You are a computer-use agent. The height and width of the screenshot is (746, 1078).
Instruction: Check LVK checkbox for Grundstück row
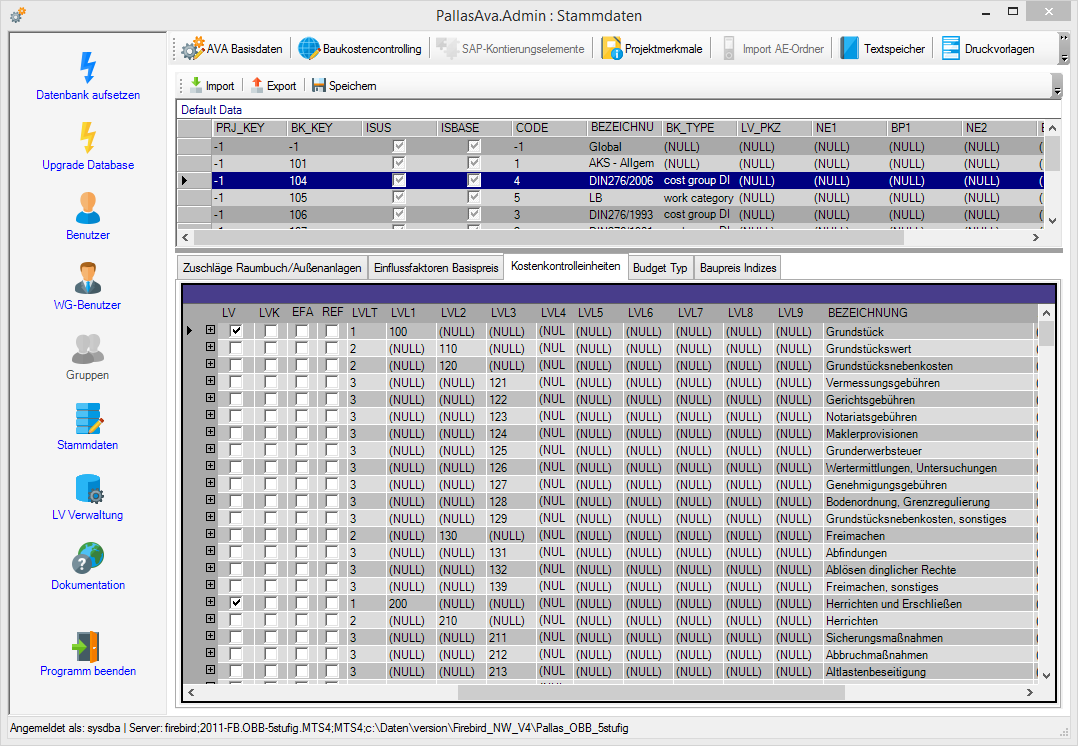271,331
